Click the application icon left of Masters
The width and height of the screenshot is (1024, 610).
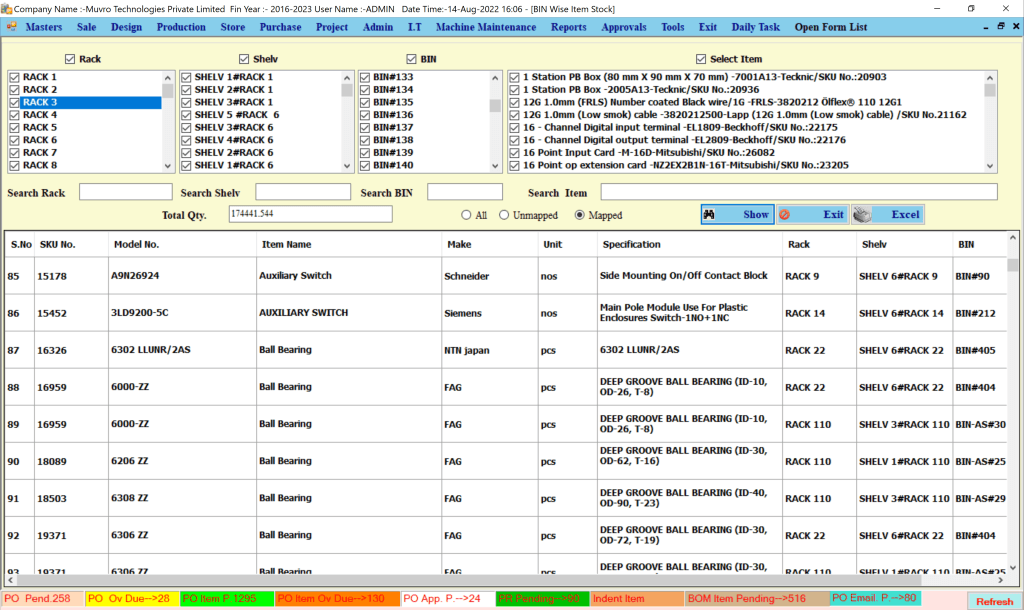pos(12,27)
